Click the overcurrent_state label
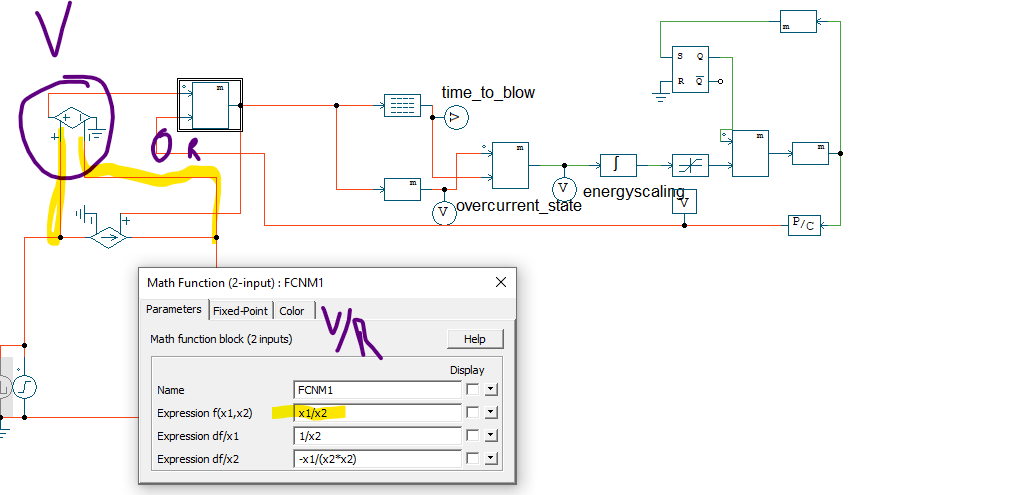1011x495 pixels. (518, 206)
